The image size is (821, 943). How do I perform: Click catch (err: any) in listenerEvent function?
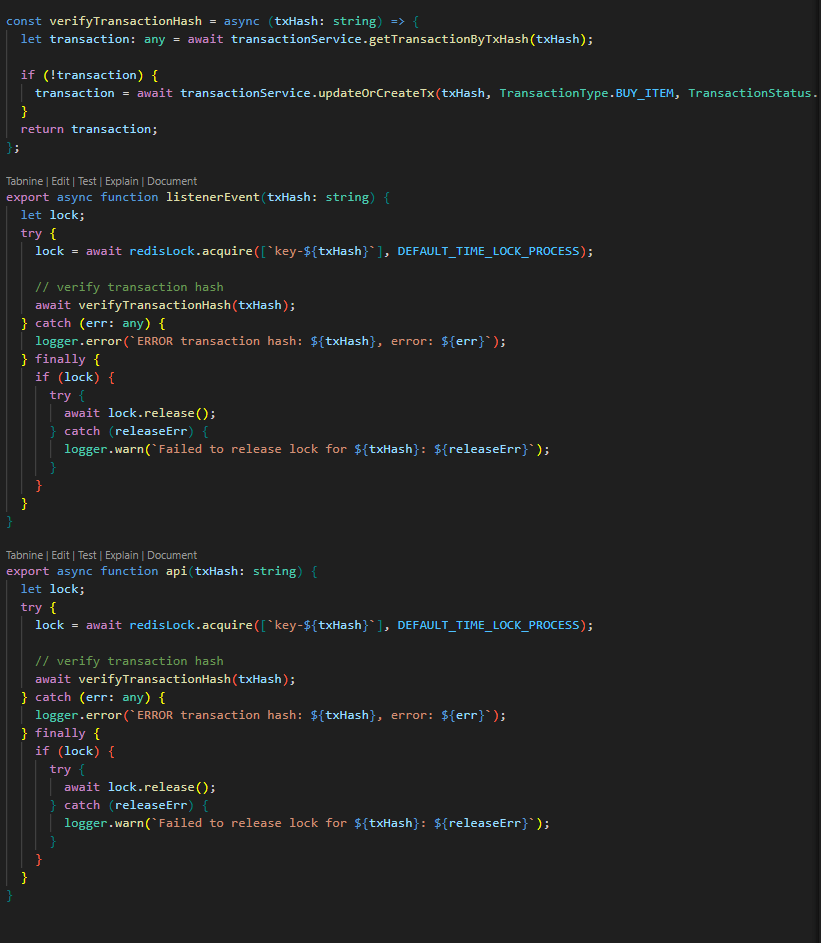(93, 324)
